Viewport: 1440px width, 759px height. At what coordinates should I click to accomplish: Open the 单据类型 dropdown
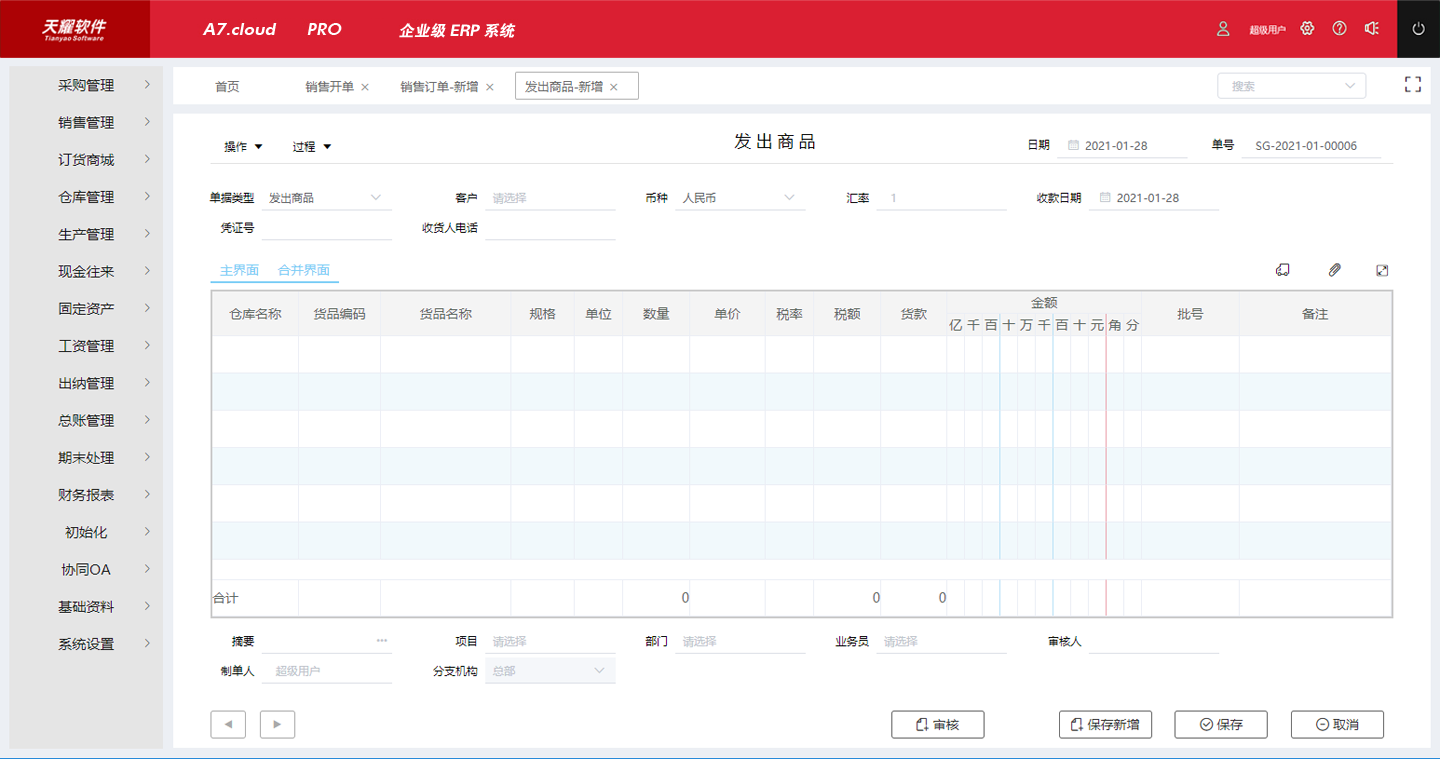click(326, 198)
